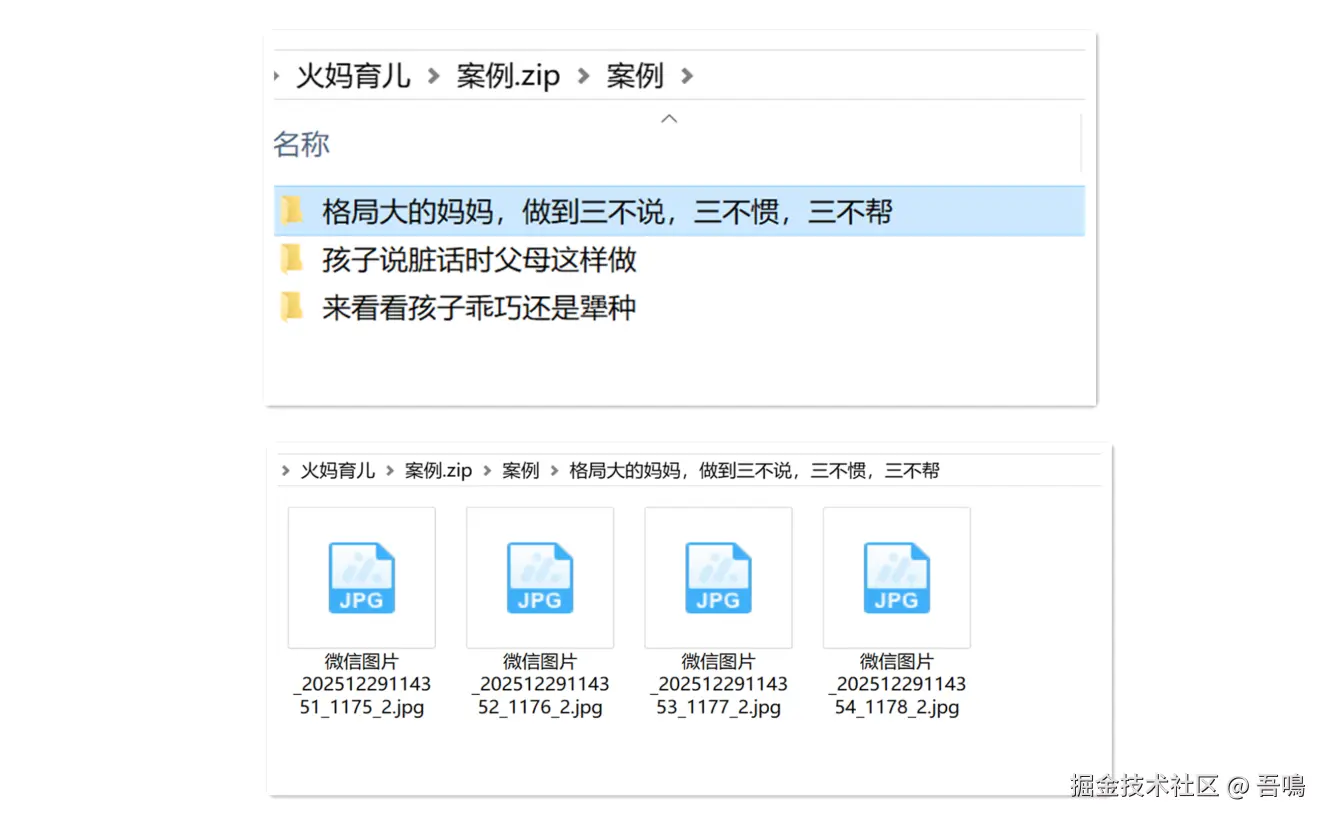Select JPG icon of file 52_1176_2.jpg
The width and height of the screenshot is (1328, 822).
pos(540,578)
